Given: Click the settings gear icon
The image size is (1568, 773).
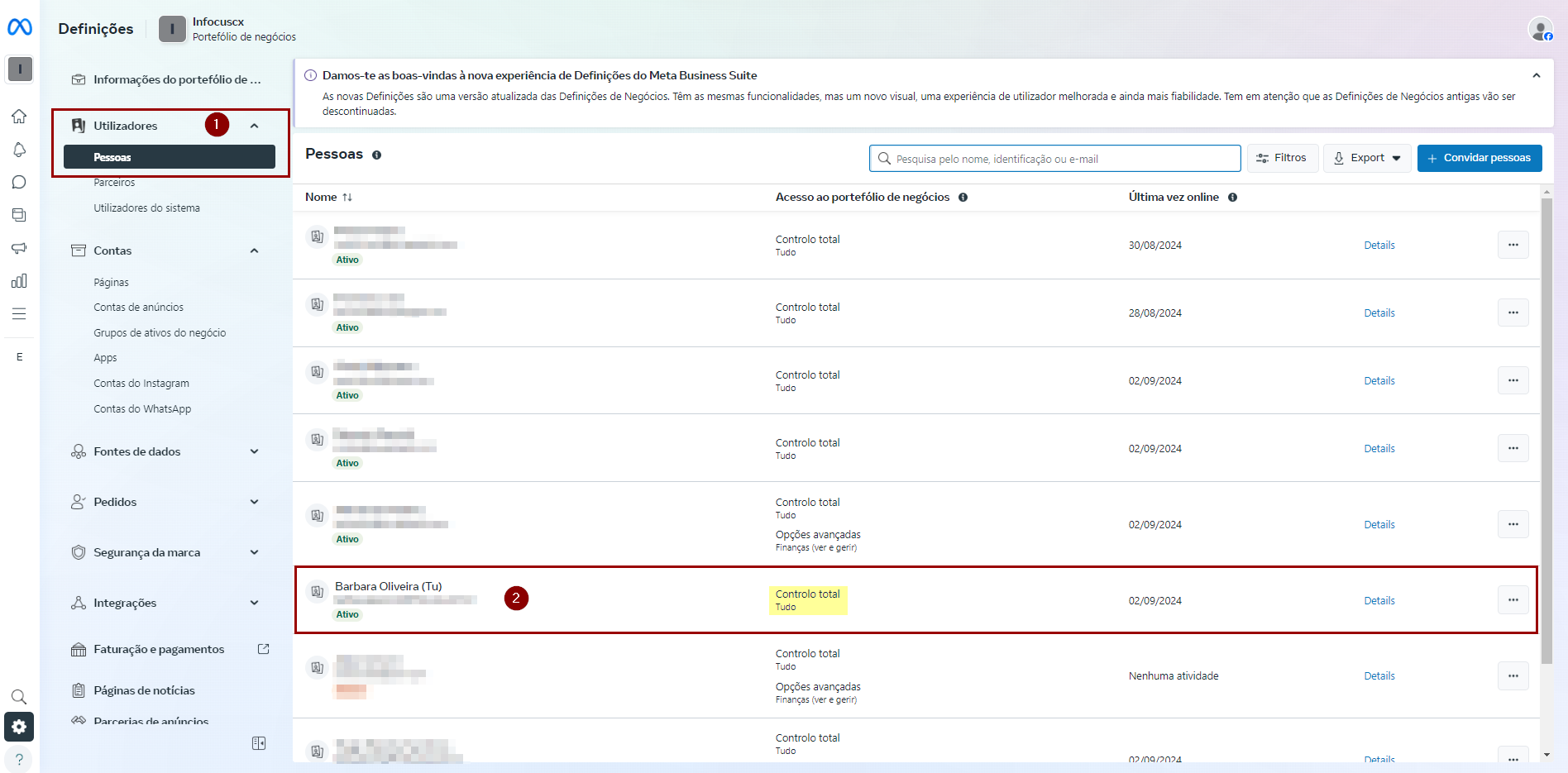Looking at the screenshot, I should tap(19, 727).
